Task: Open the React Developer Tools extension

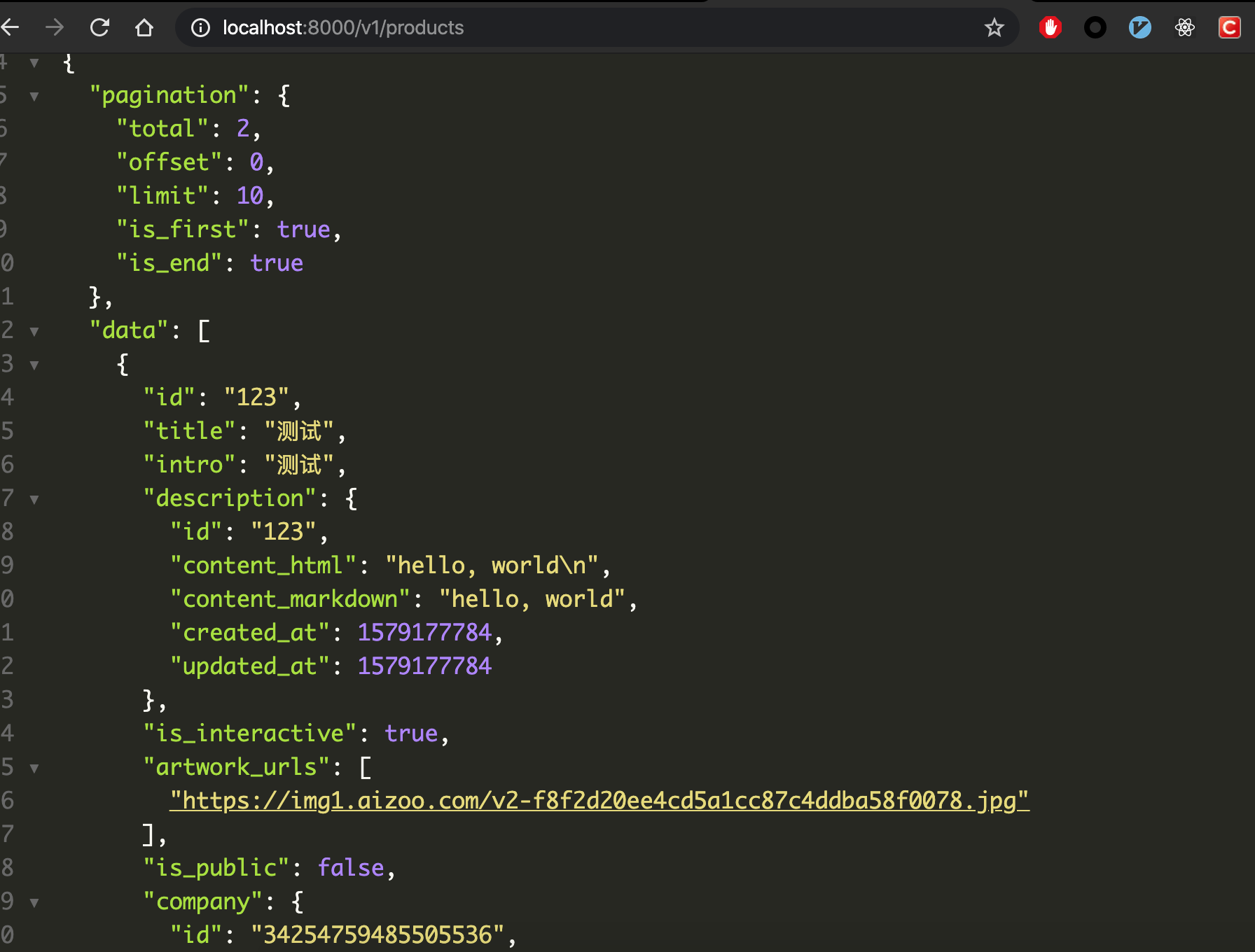Action: [x=1184, y=28]
